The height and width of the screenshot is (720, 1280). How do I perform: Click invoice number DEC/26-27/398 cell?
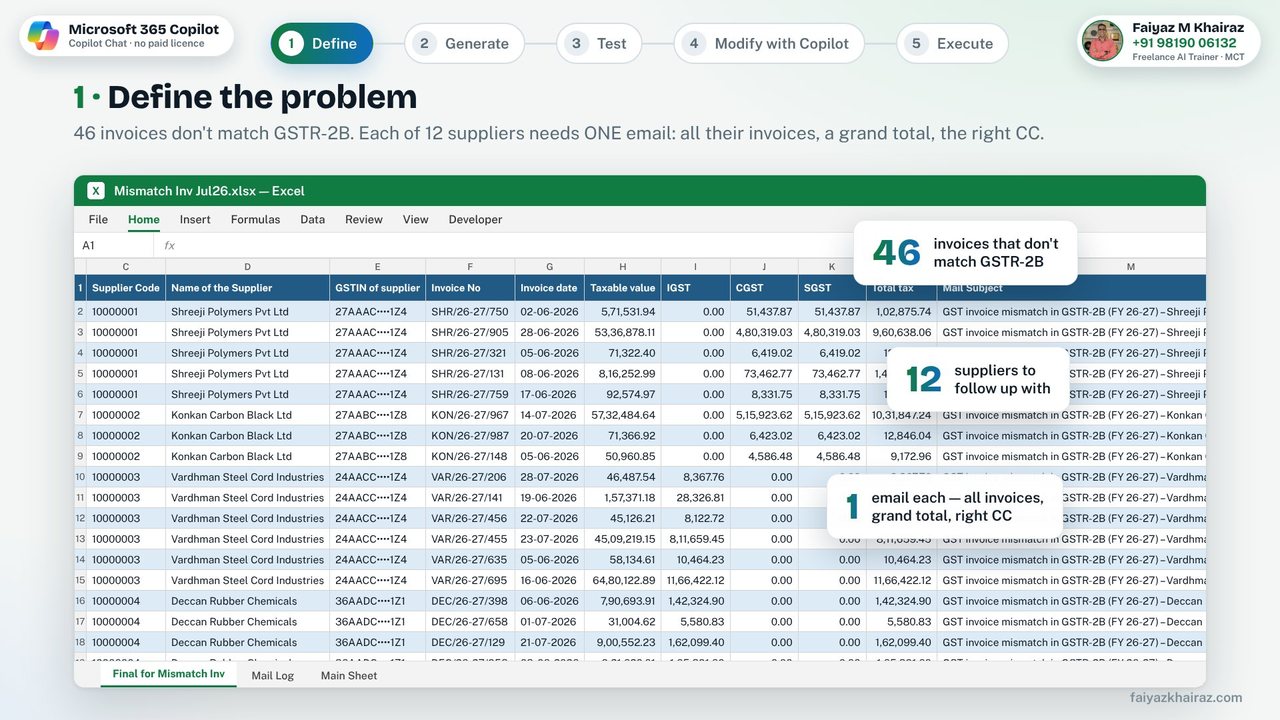click(470, 601)
